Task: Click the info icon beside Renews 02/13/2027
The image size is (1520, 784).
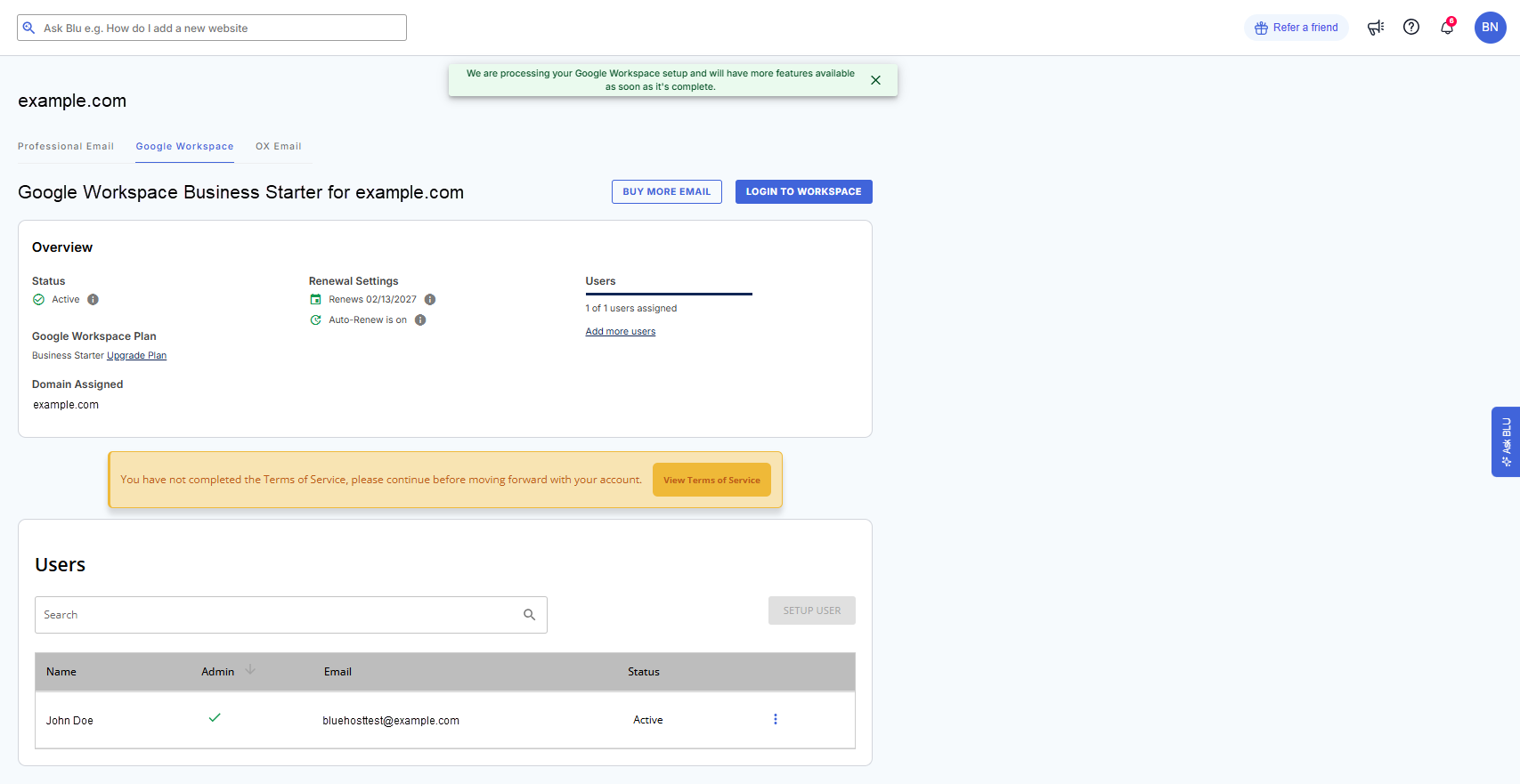Action: [x=430, y=300]
